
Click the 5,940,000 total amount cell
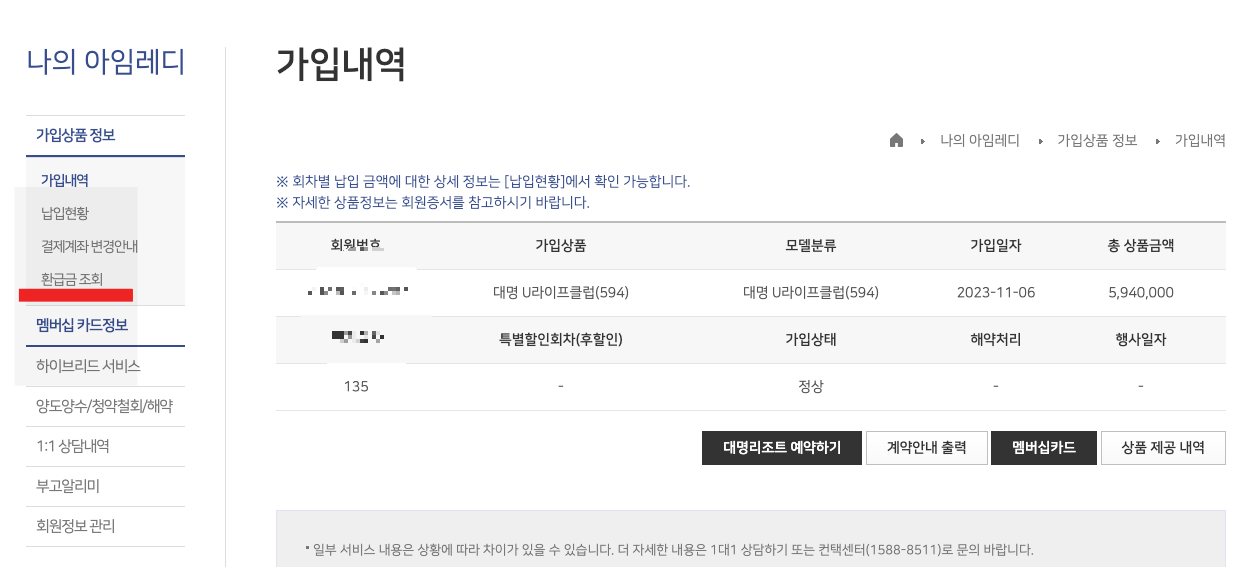[1141, 293]
